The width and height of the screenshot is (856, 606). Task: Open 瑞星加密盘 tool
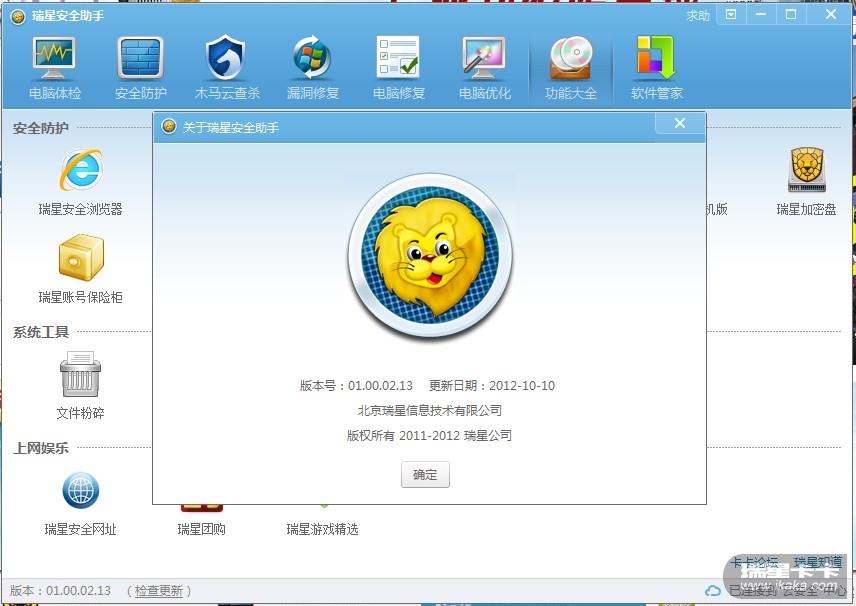(x=806, y=182)
